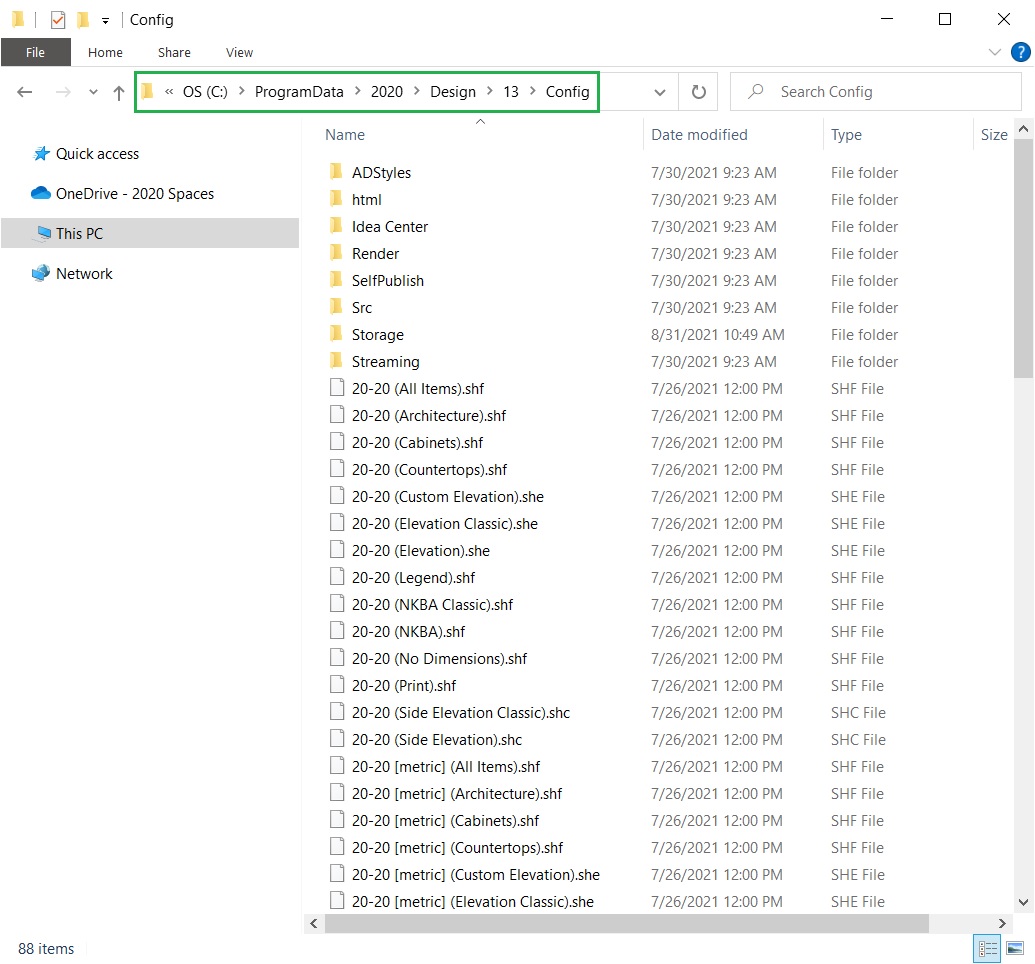Image resolution: width=1035 pixels, height=964 pixels.
Task: Select the Idea Center folder icon
Action: (x=336, y=226)
